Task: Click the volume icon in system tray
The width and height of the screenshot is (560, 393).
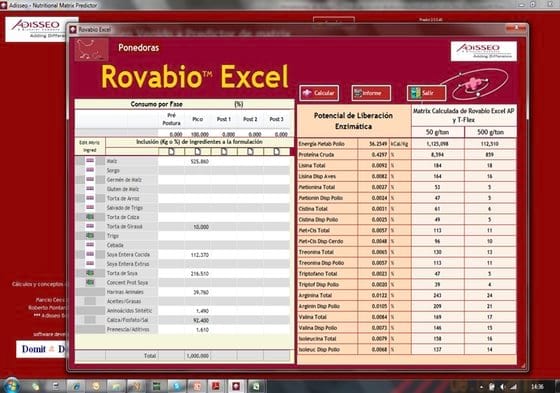Action: (502, 387)
